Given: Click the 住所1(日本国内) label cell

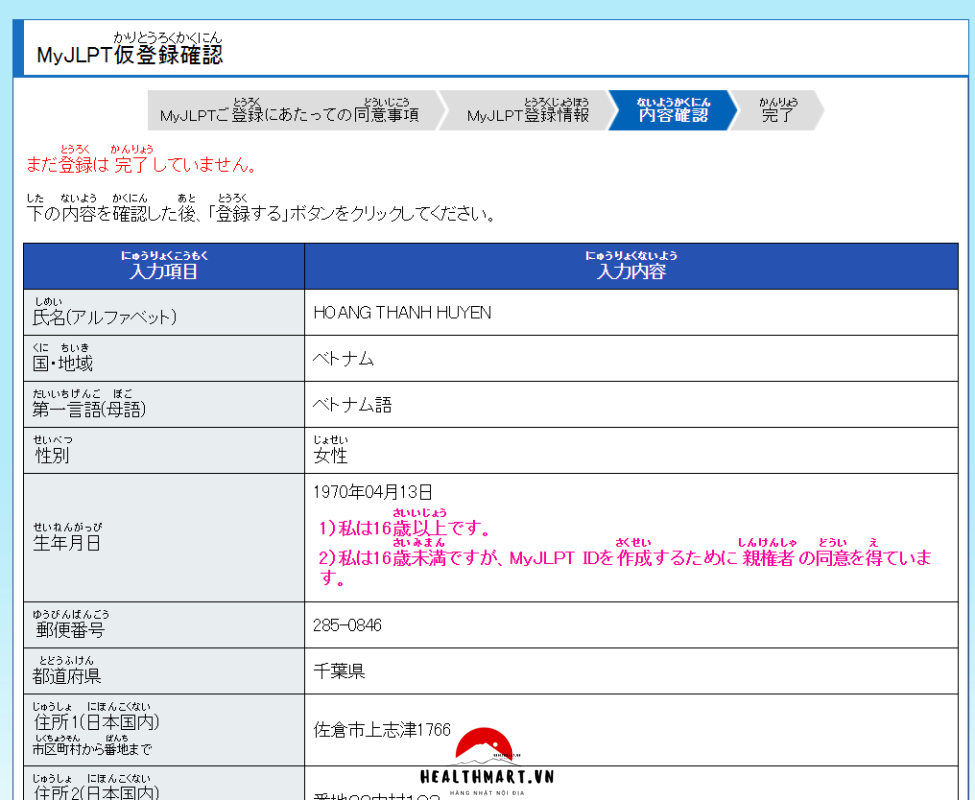Looking at the screenshot, I should (164, 730).
